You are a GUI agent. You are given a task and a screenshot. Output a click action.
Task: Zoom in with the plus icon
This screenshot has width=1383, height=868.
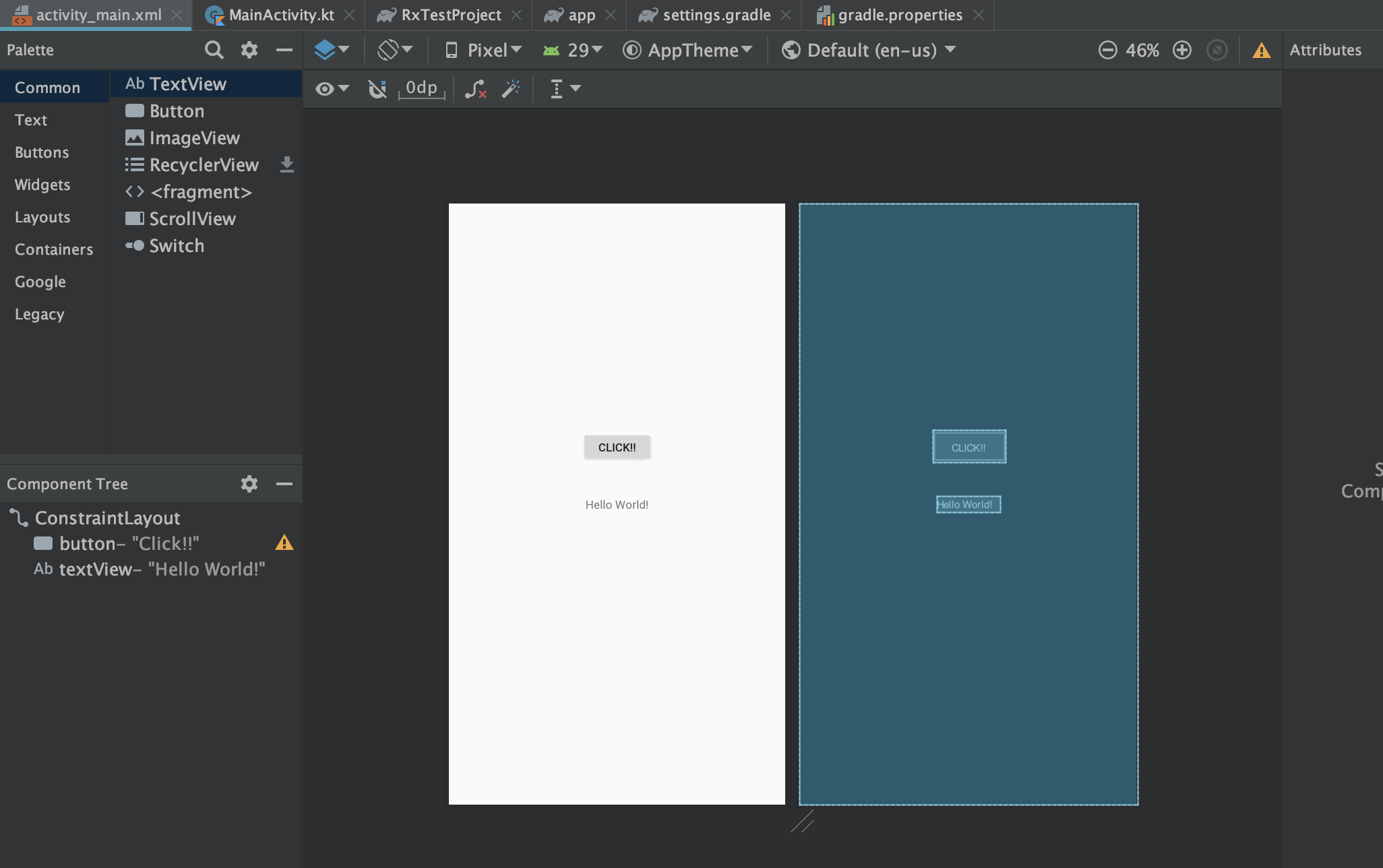pos(1182,50)
